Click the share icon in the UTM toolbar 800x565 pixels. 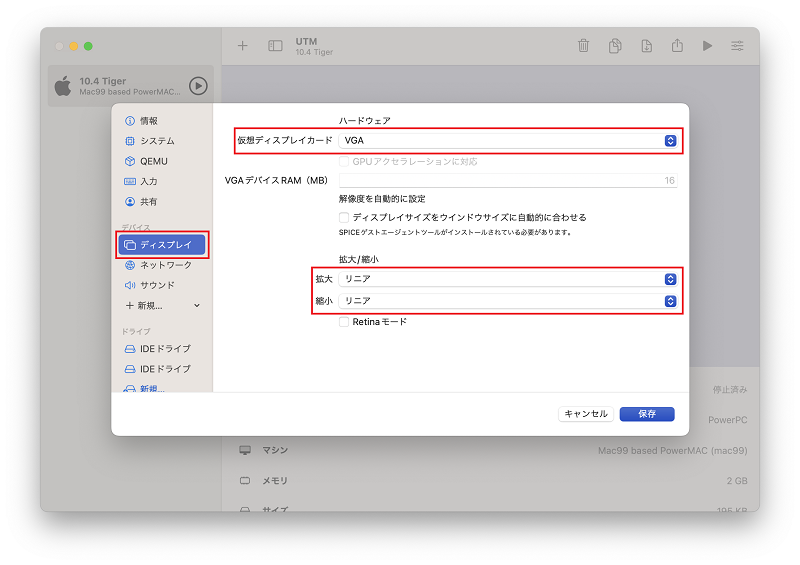677,45
